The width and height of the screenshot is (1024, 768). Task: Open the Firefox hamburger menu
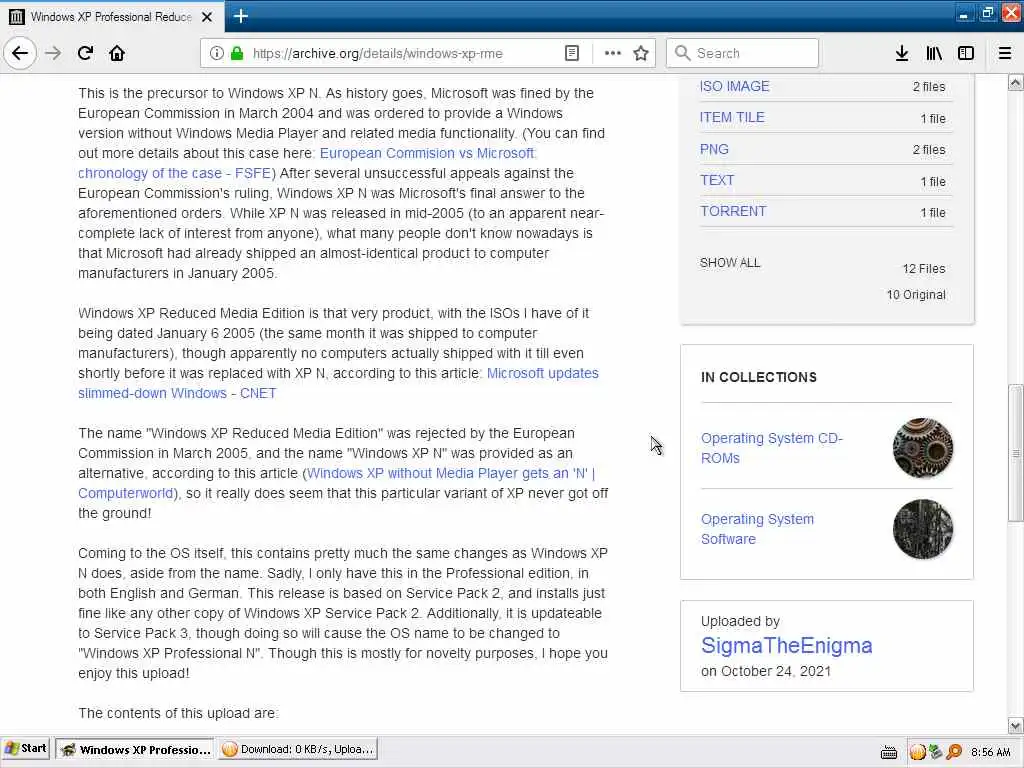click(x=1005, y=54)
